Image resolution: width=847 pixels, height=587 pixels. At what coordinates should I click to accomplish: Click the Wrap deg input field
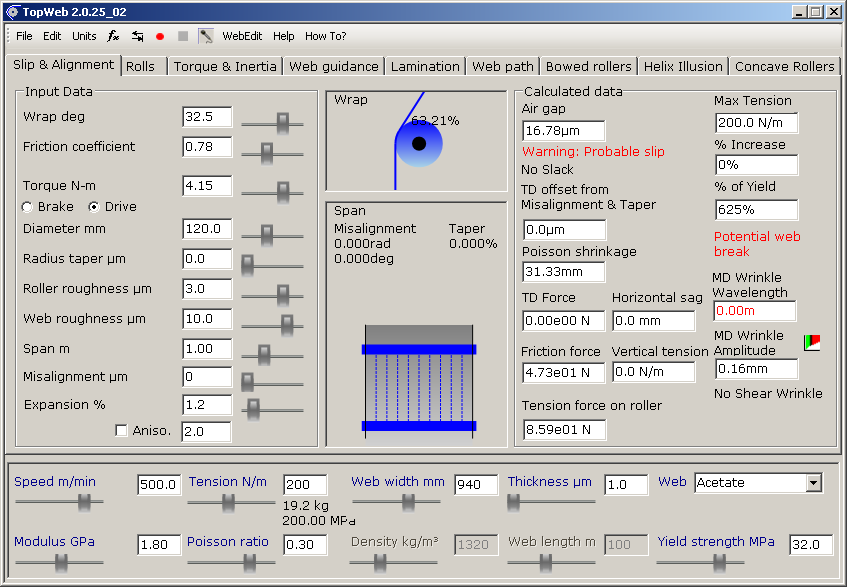[x=207, y=117]
